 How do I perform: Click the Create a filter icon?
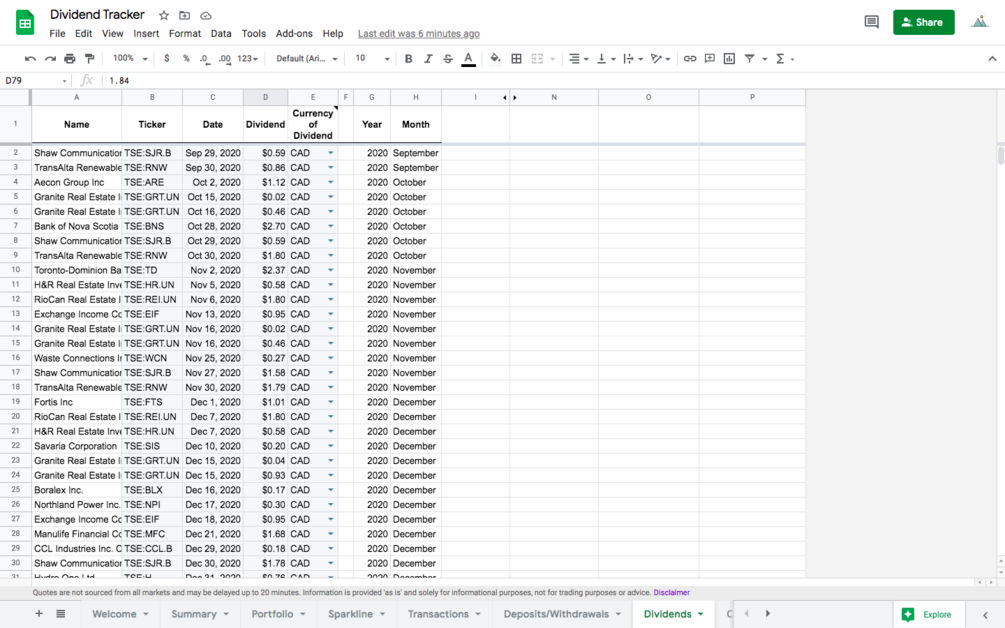pyautogui.click(x=749, y=58)
